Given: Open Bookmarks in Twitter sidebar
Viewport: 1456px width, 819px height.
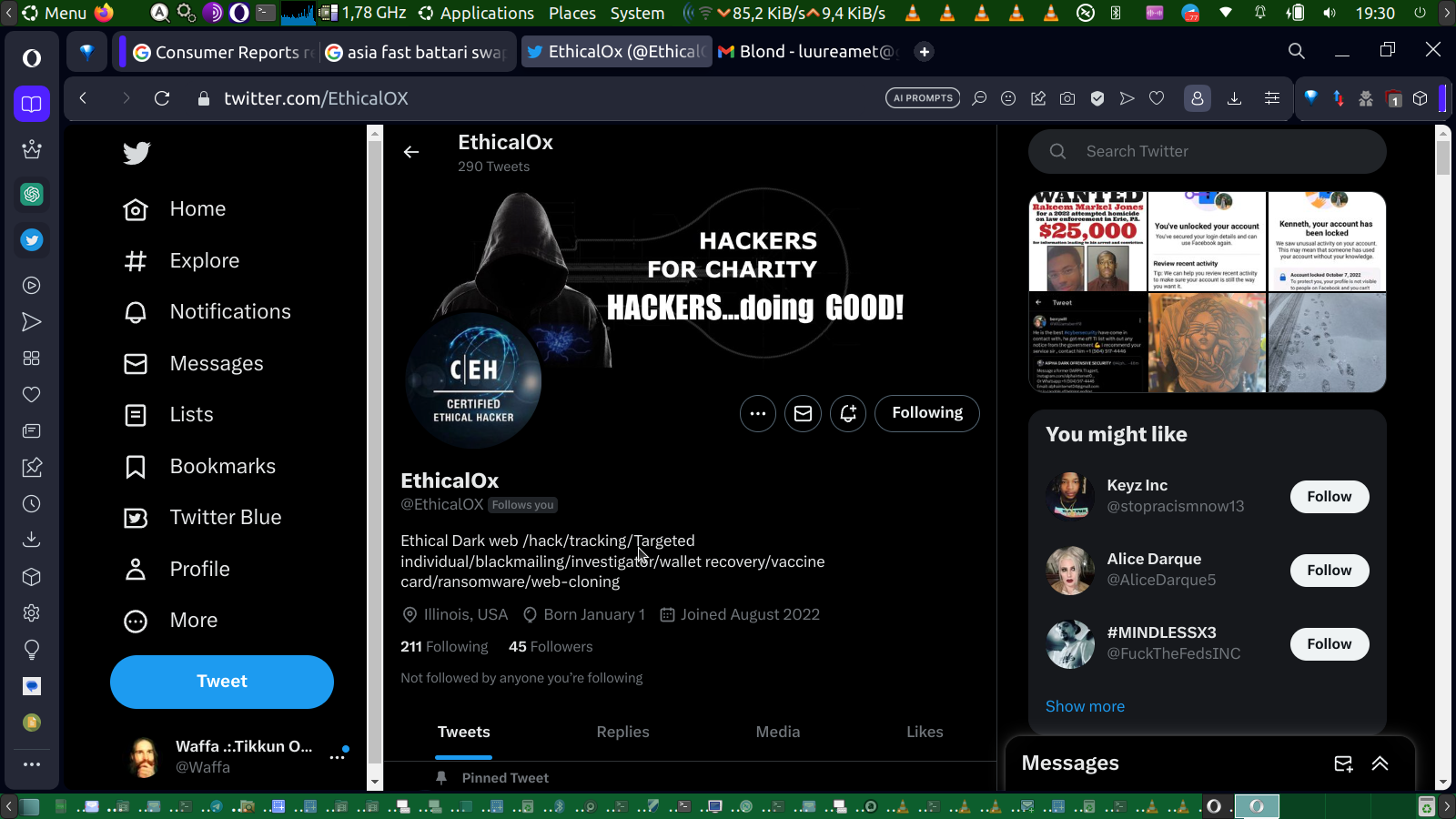Looking at the screenshot, I should (x=199, y=467).
